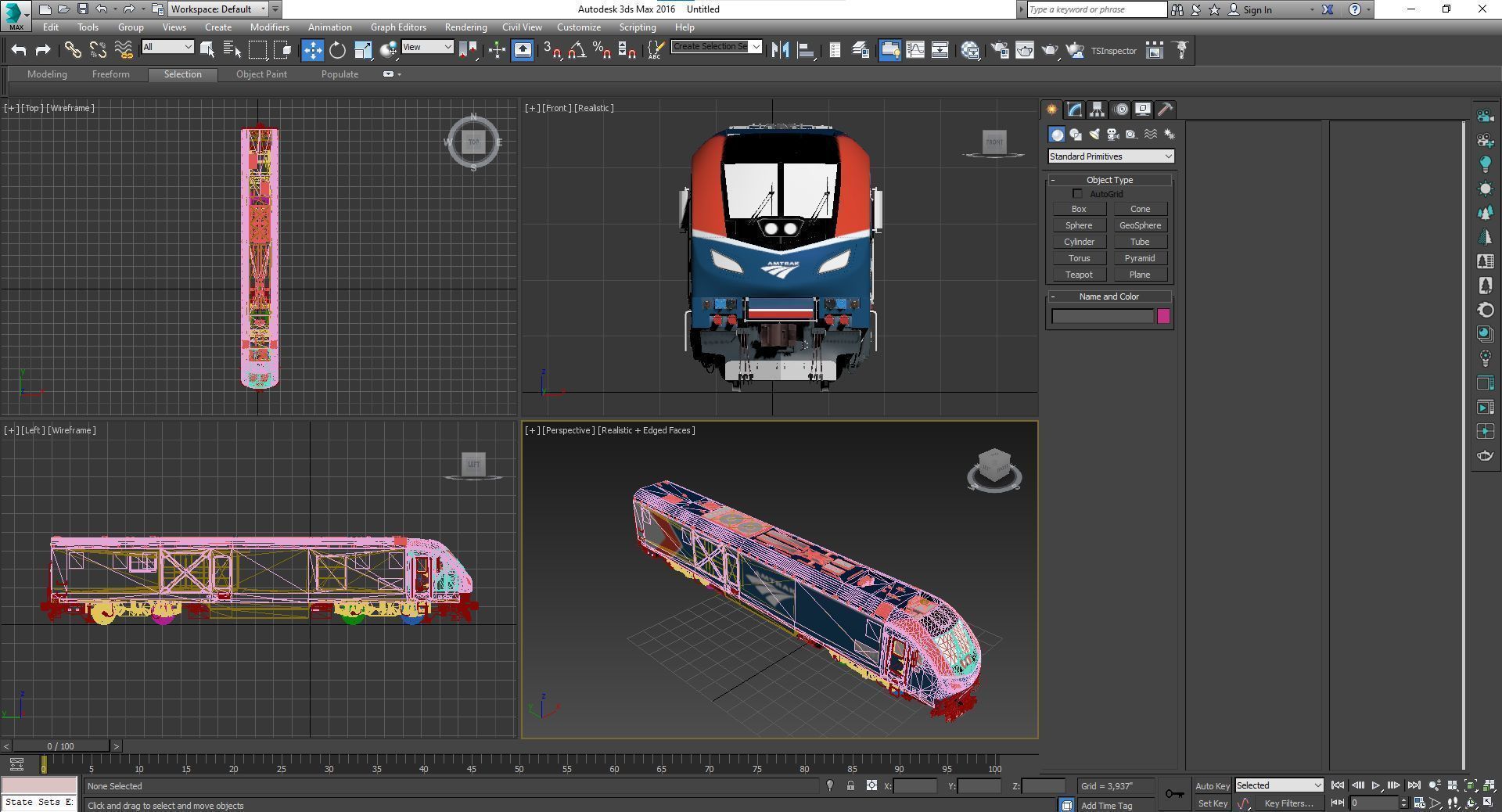Switch to the Hierarchy command panel

click(x=1097, y=110)
